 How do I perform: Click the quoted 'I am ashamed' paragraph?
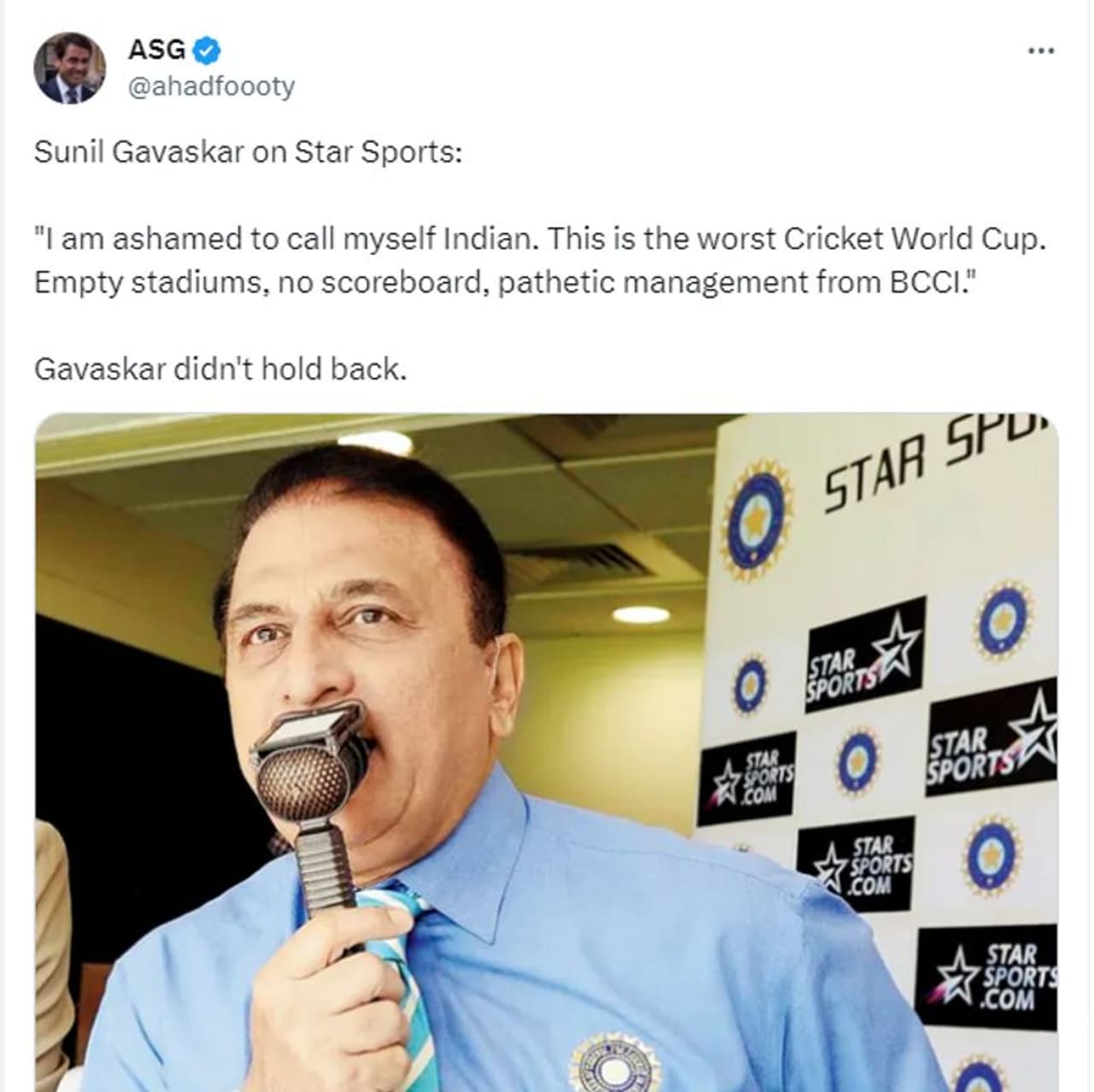[540, 260]
